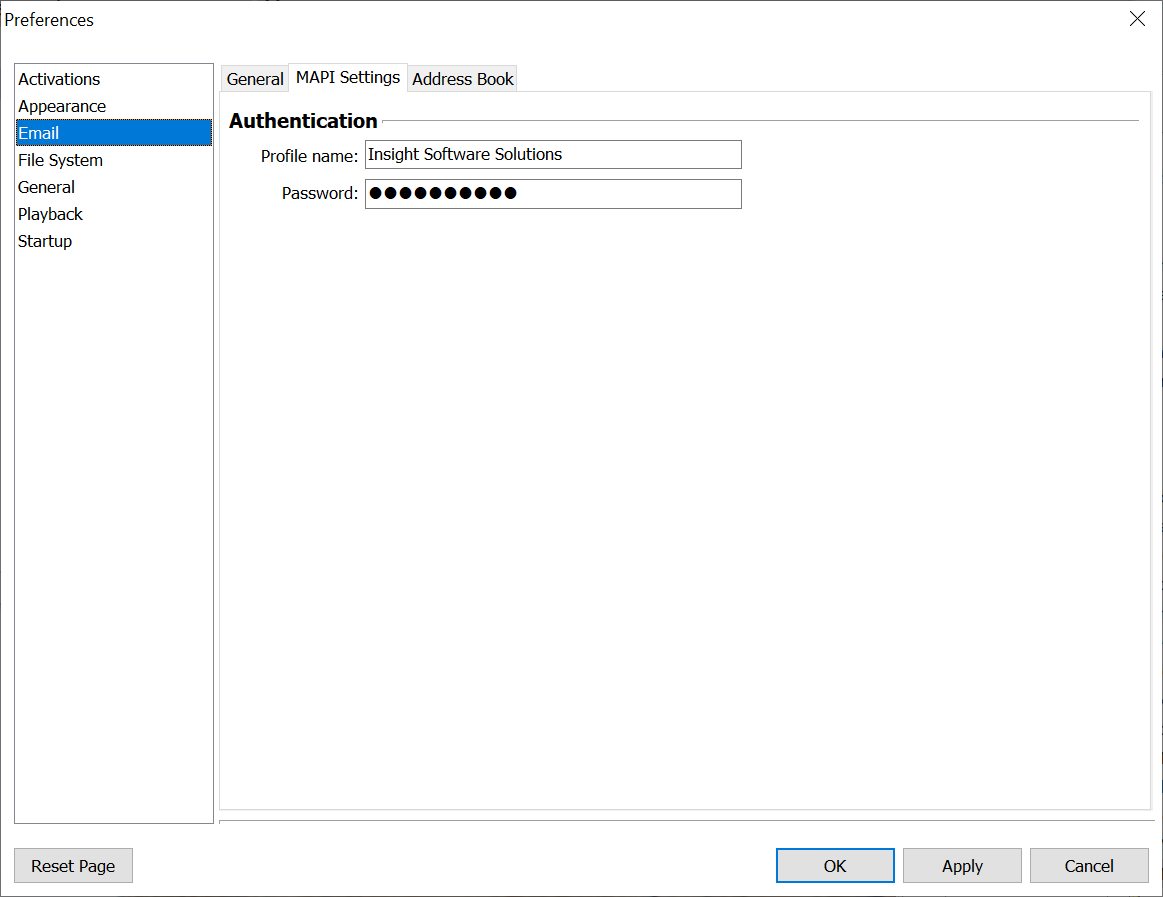Click the "Profile name:" label
Screen dimensions: 1163x897
309,156
